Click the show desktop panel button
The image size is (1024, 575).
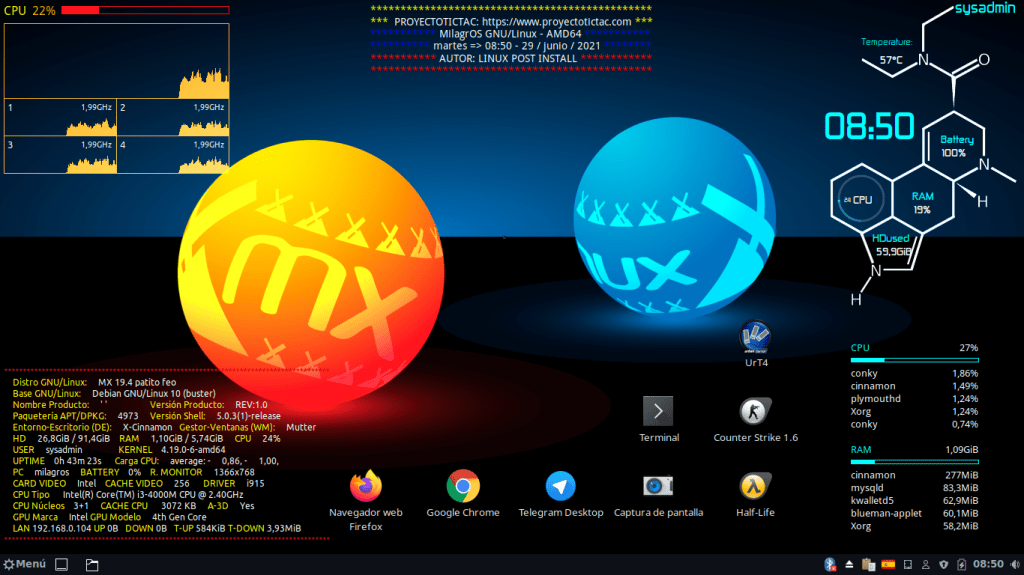60,565
